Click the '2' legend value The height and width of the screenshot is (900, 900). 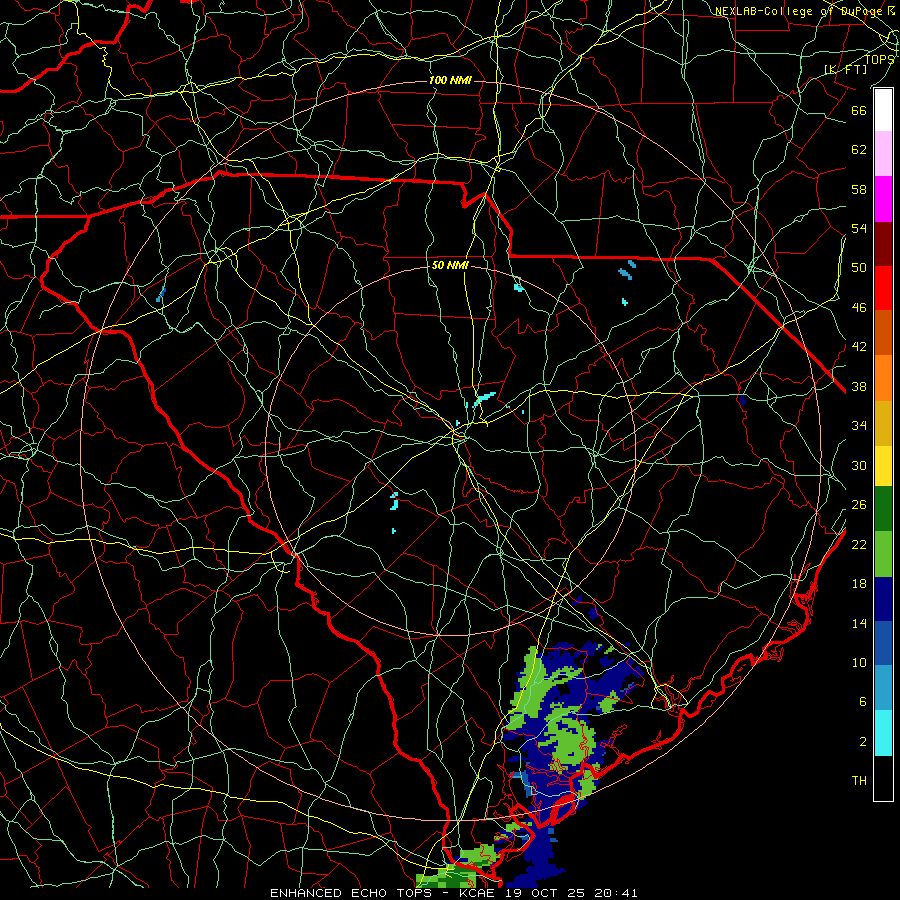pyautogui.click(x=863, y=741)
